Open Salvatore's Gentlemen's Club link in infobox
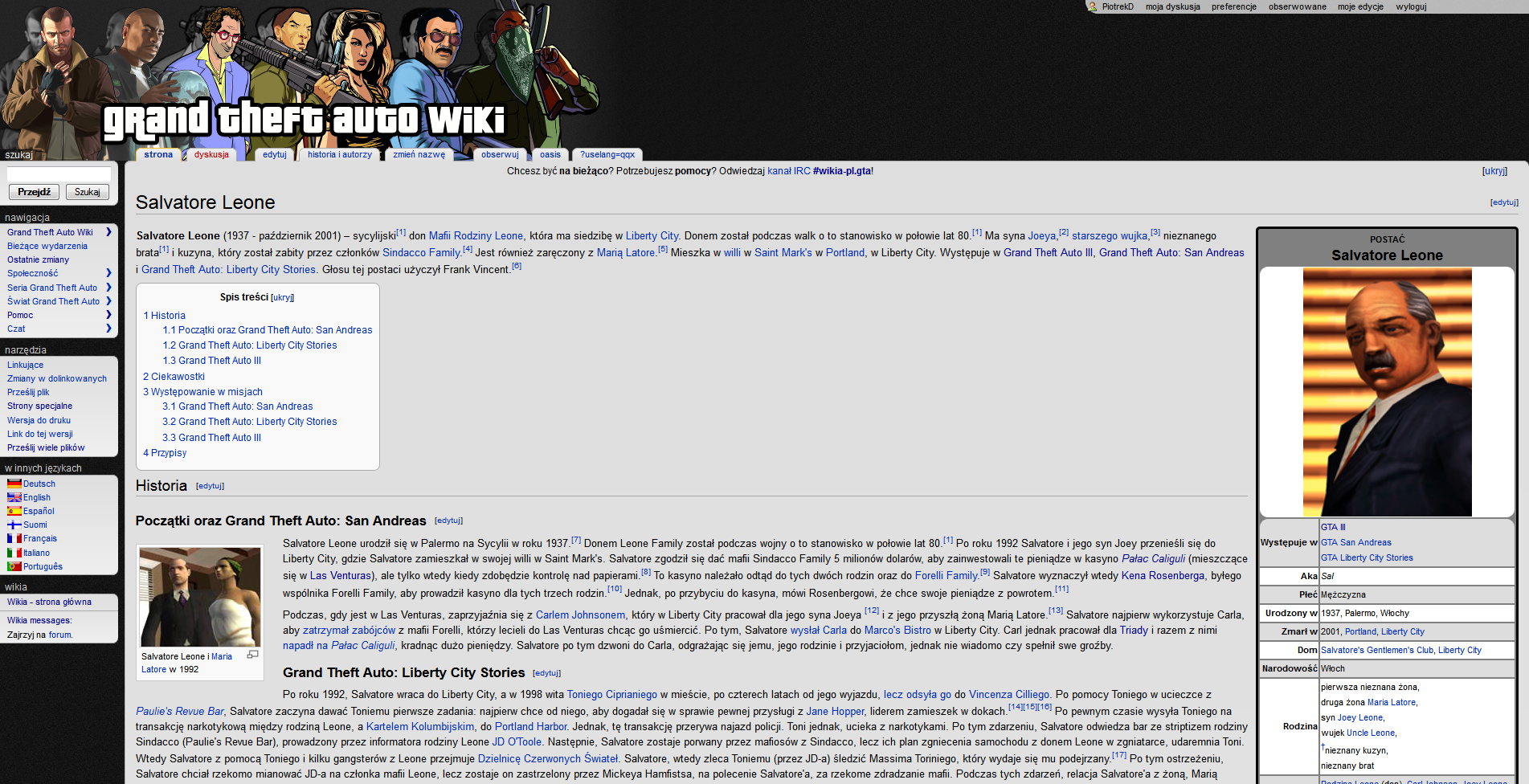The width and height of the screenshot is (1529, 784). coord(1377,650)
